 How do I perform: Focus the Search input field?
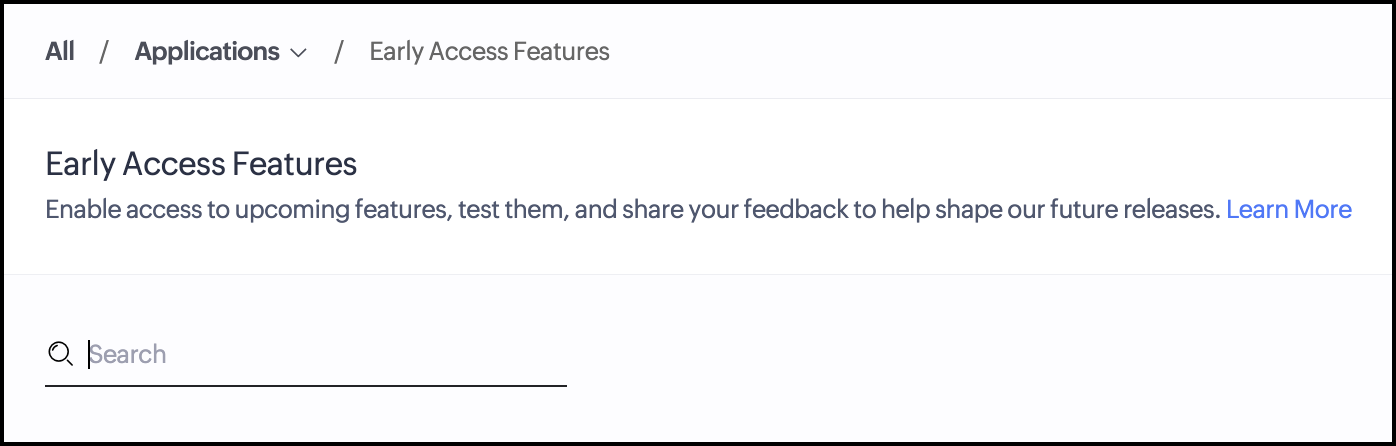pyautogui.click(x=320, y=354)
